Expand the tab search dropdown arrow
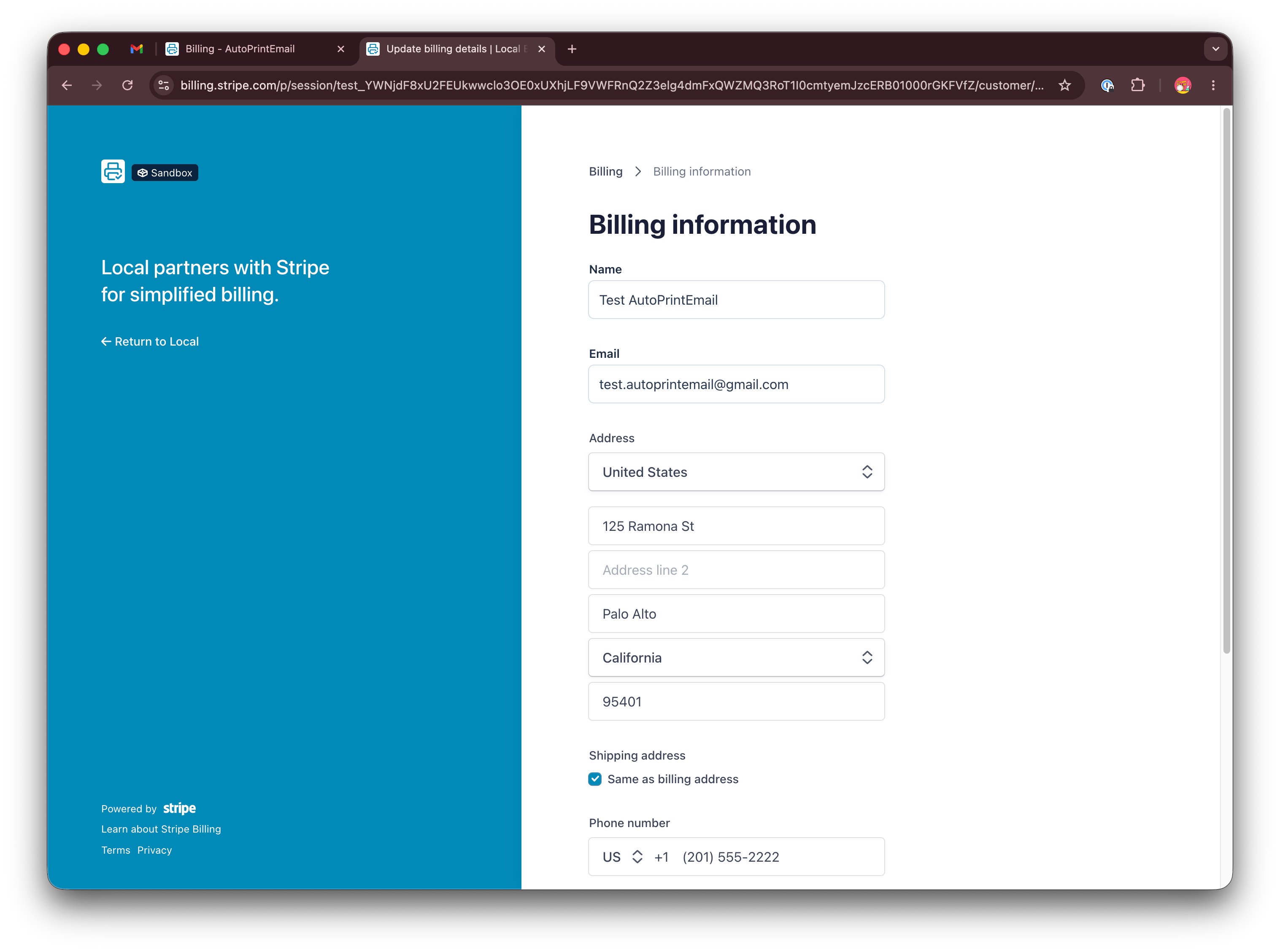The width and height of the screenshot is (1280, 952). [1216, 49]
